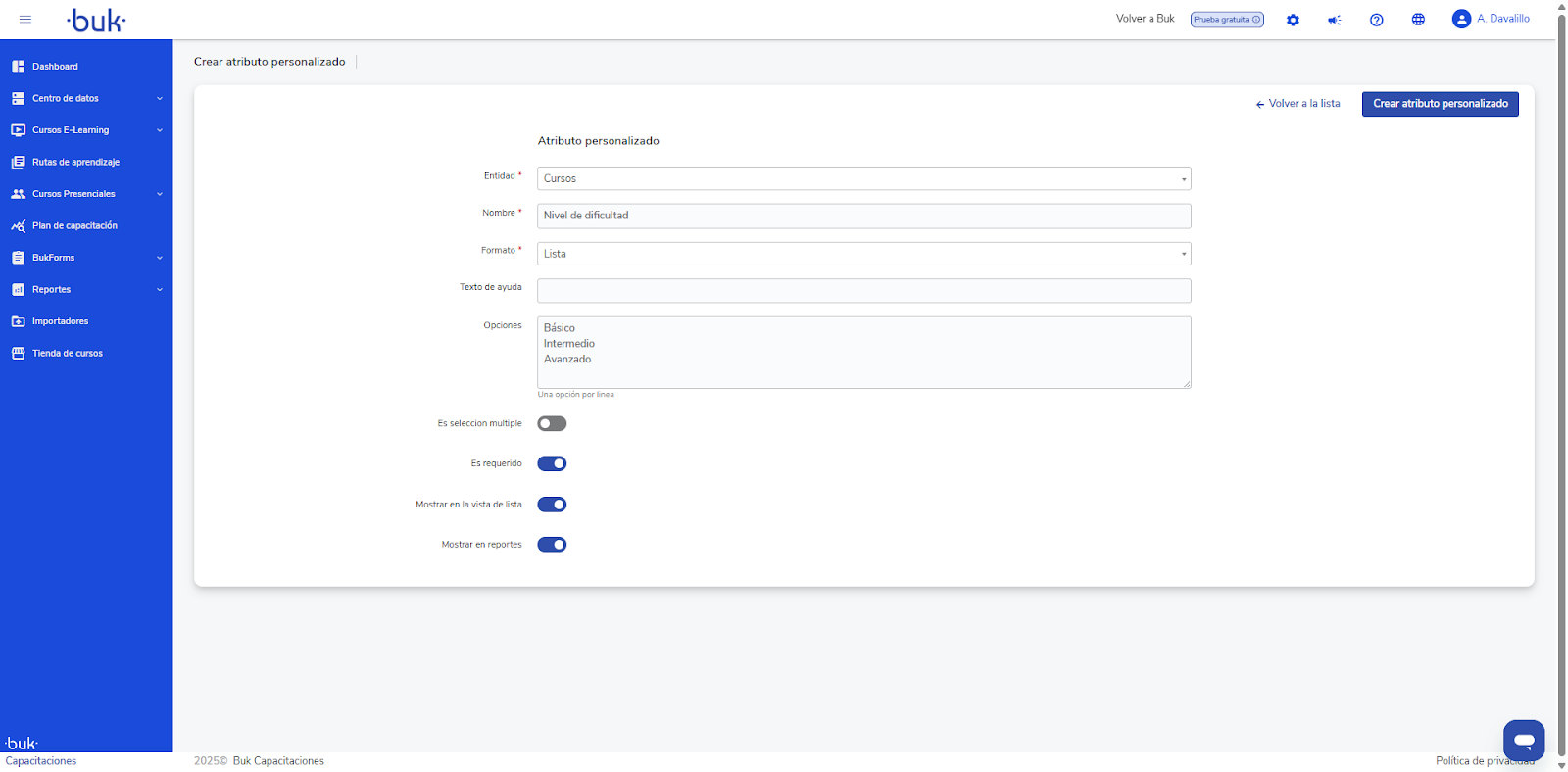
Task: Click the announcements megaphone icon
Action: click(x=1334, y=20)
